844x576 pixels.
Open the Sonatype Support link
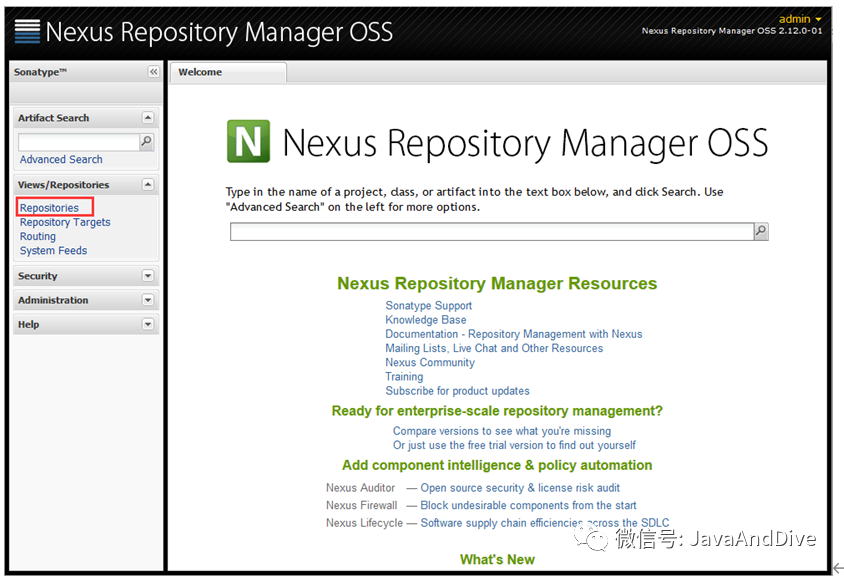click(x=428, y=306)
